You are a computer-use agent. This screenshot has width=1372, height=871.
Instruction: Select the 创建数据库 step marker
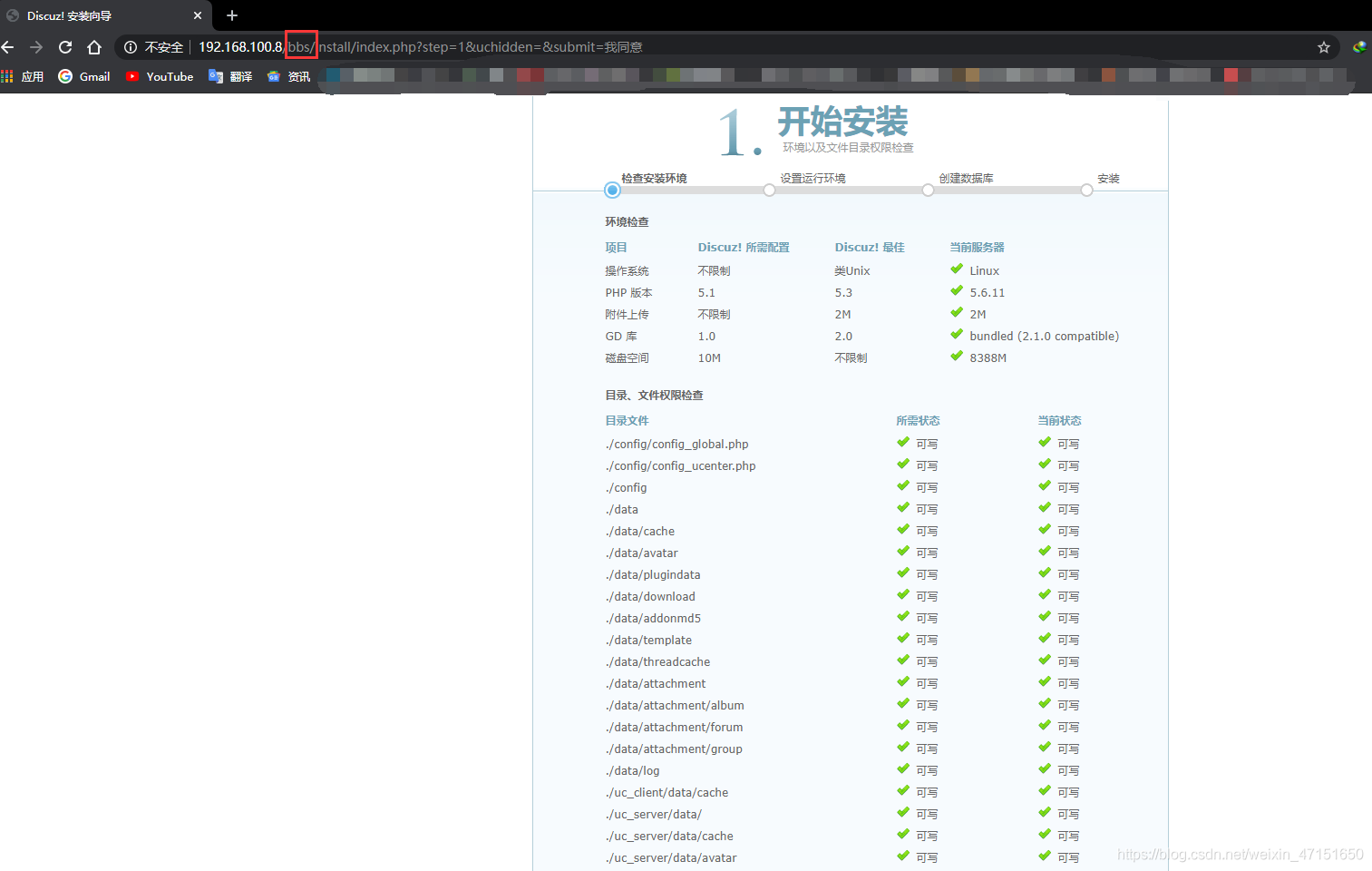click(x=928, y=190)
